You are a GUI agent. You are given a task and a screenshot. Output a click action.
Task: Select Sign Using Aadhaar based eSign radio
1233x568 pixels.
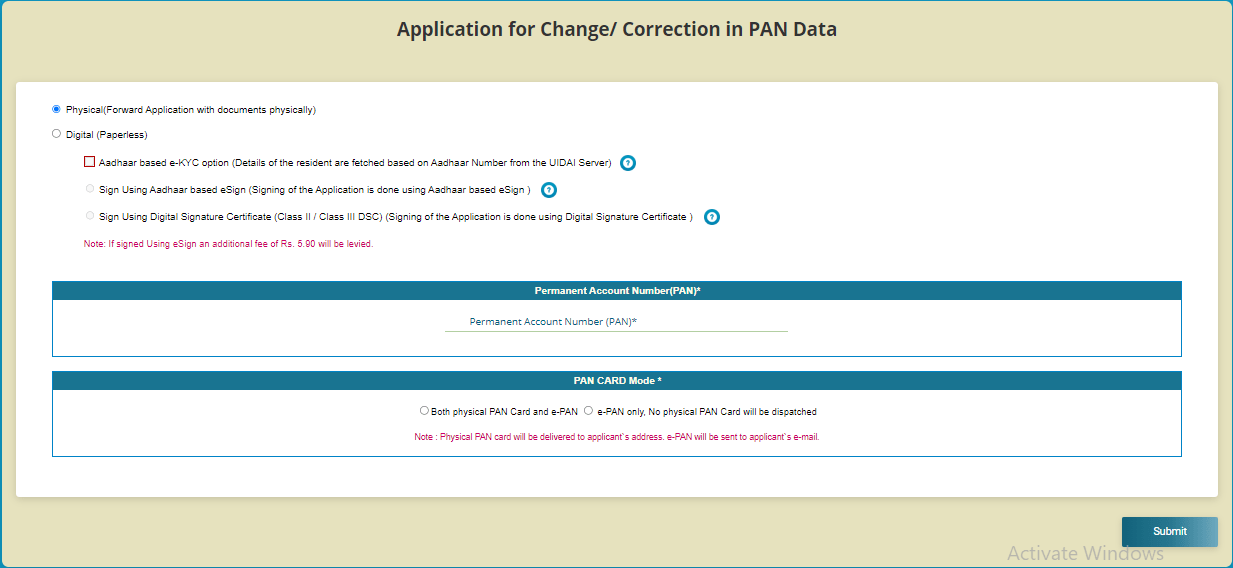click(90, 188)
